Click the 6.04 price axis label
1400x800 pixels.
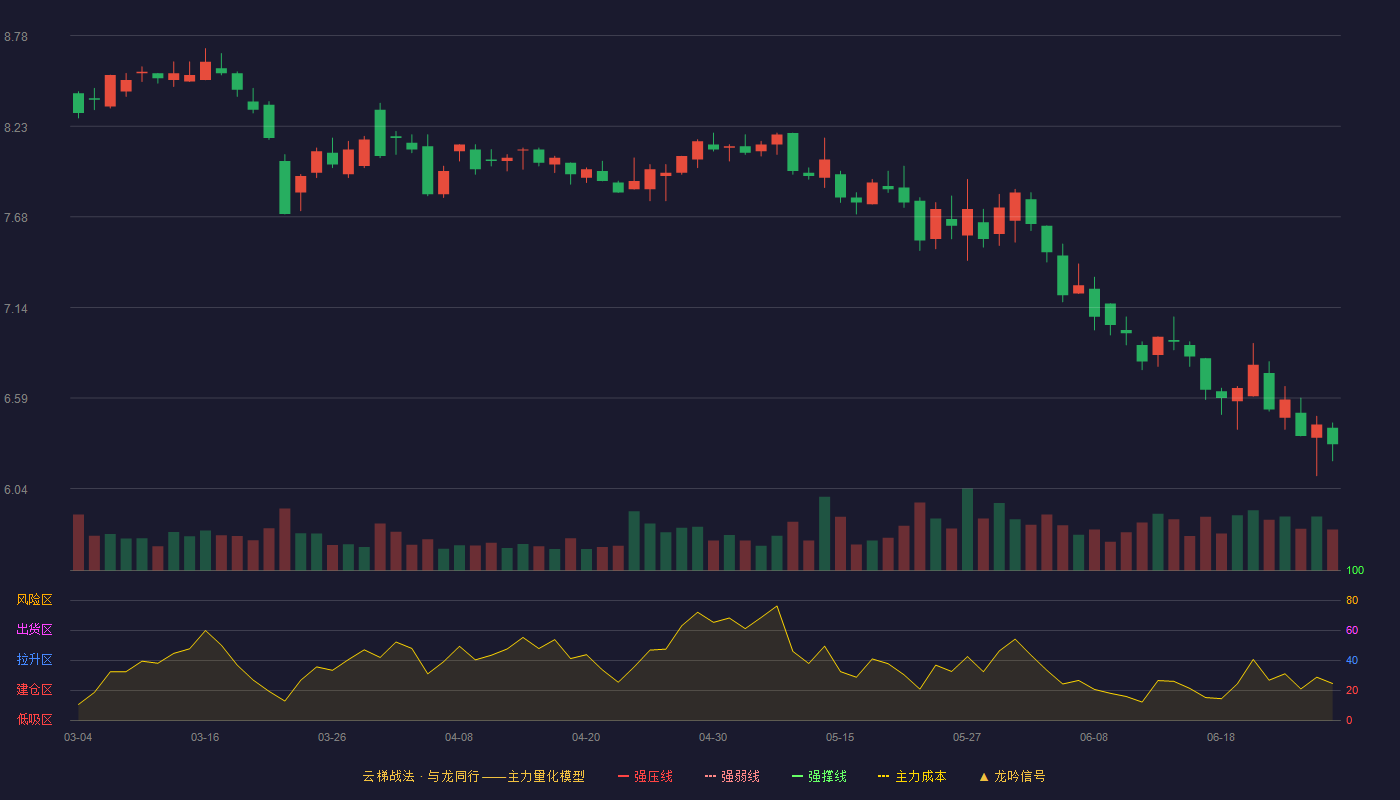(16, 490)
